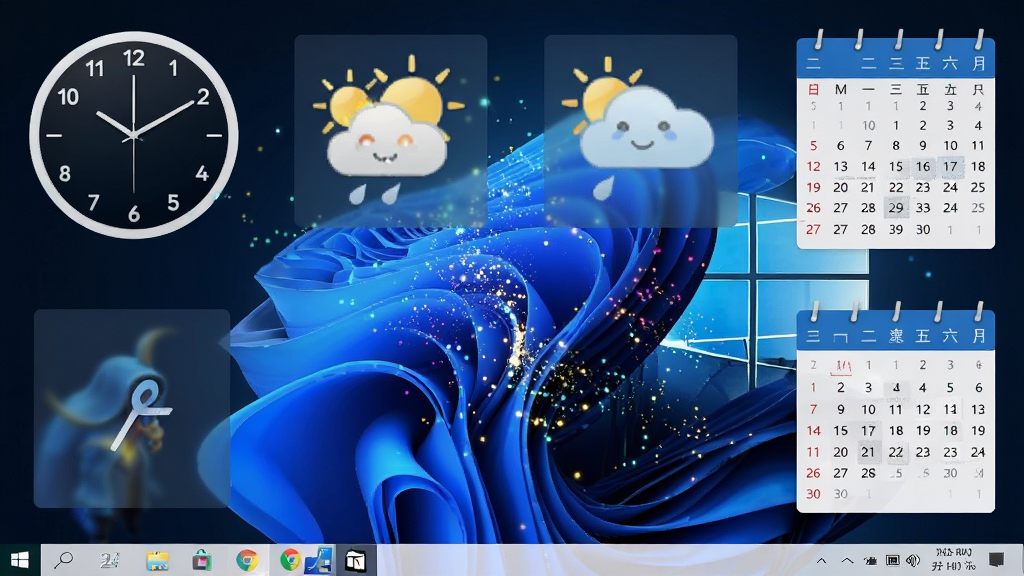Launch File Explorer from the taskbar
Image resolution: width=1024 pixels, height=576 pixels.
click(157, 560)
